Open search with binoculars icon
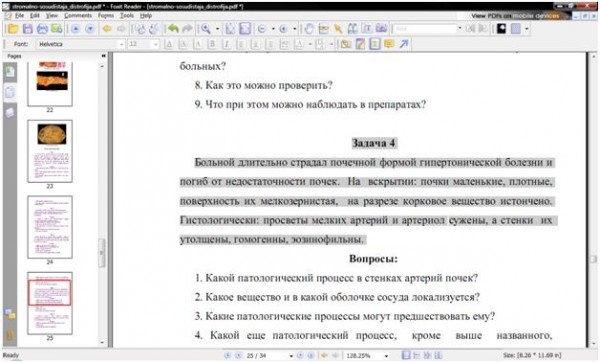Image resolution: width=600 pixels, height=363 pixels. [352, 29]
